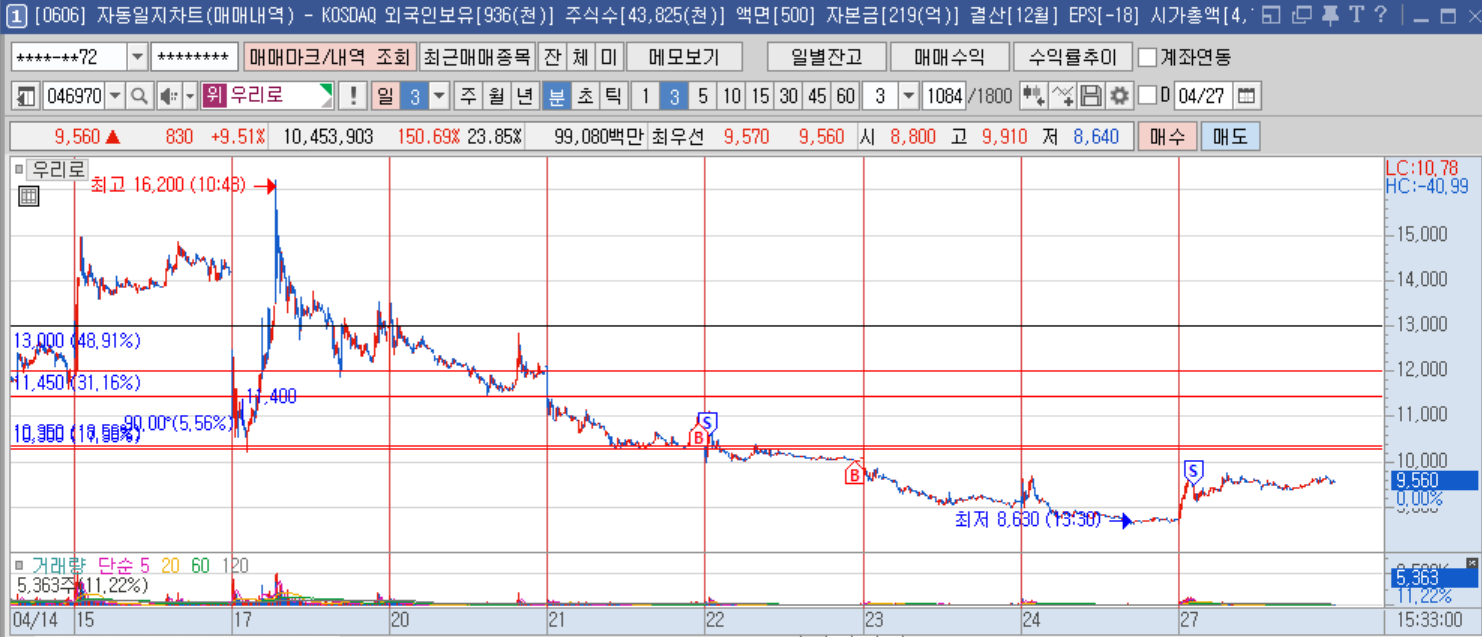Save chart with the floppy disk icon
The height and width of the screenshot is (637, 1482).
(x=1091, y=96)
